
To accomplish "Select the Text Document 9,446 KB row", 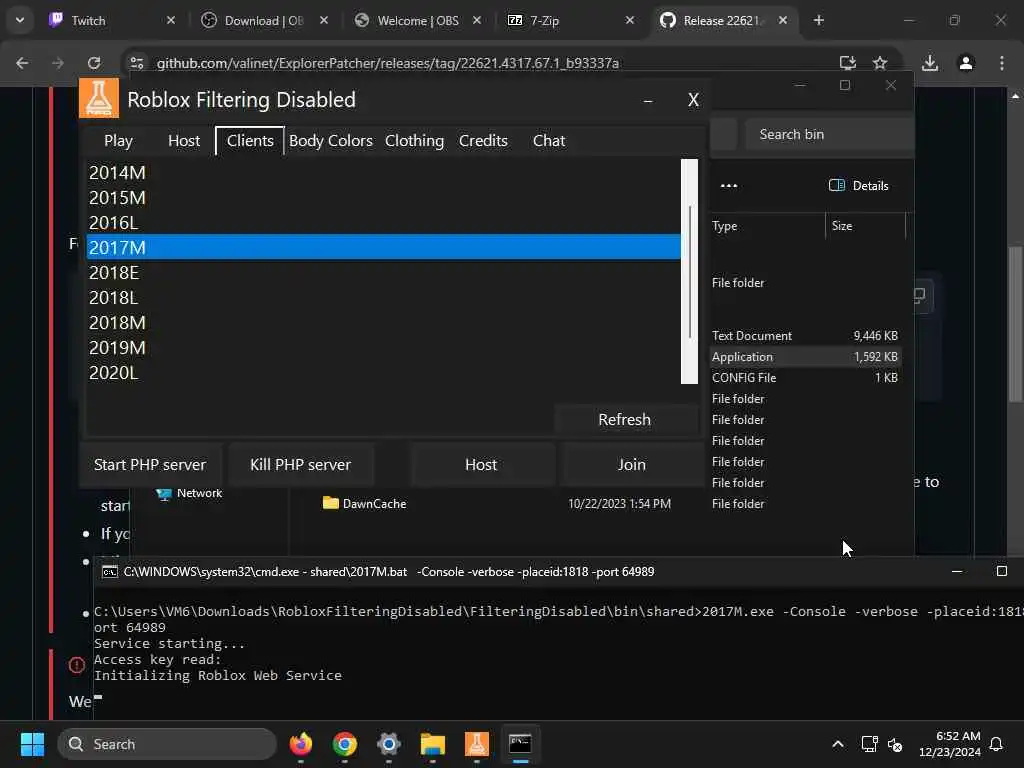I will pos(805,336).
